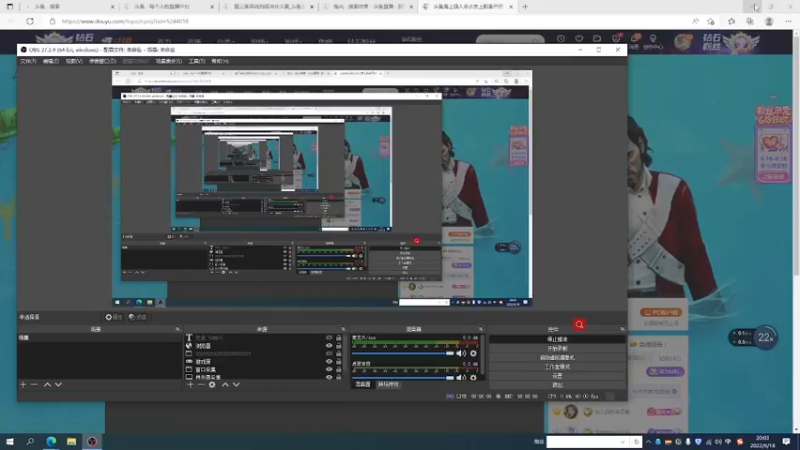
Task: Open File Explorer from the taskbar
Action: coord(71,441)
